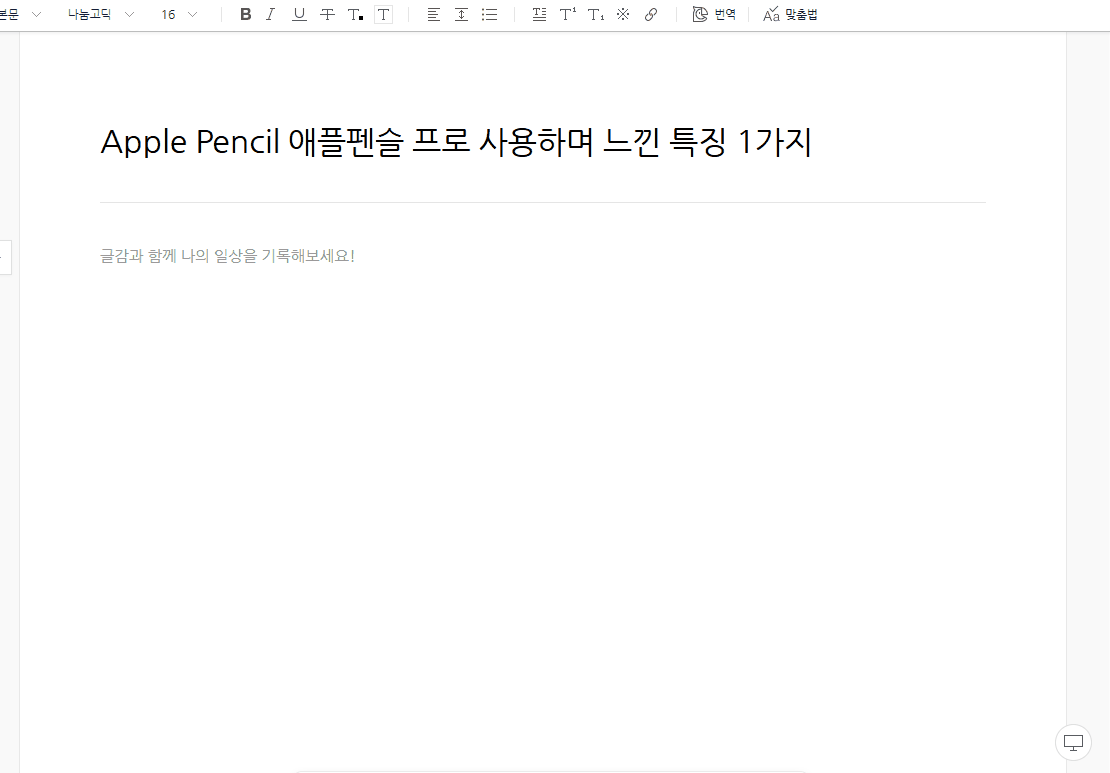Open the special characters picker
The image size is (1110, 773).
click(623, 14)
